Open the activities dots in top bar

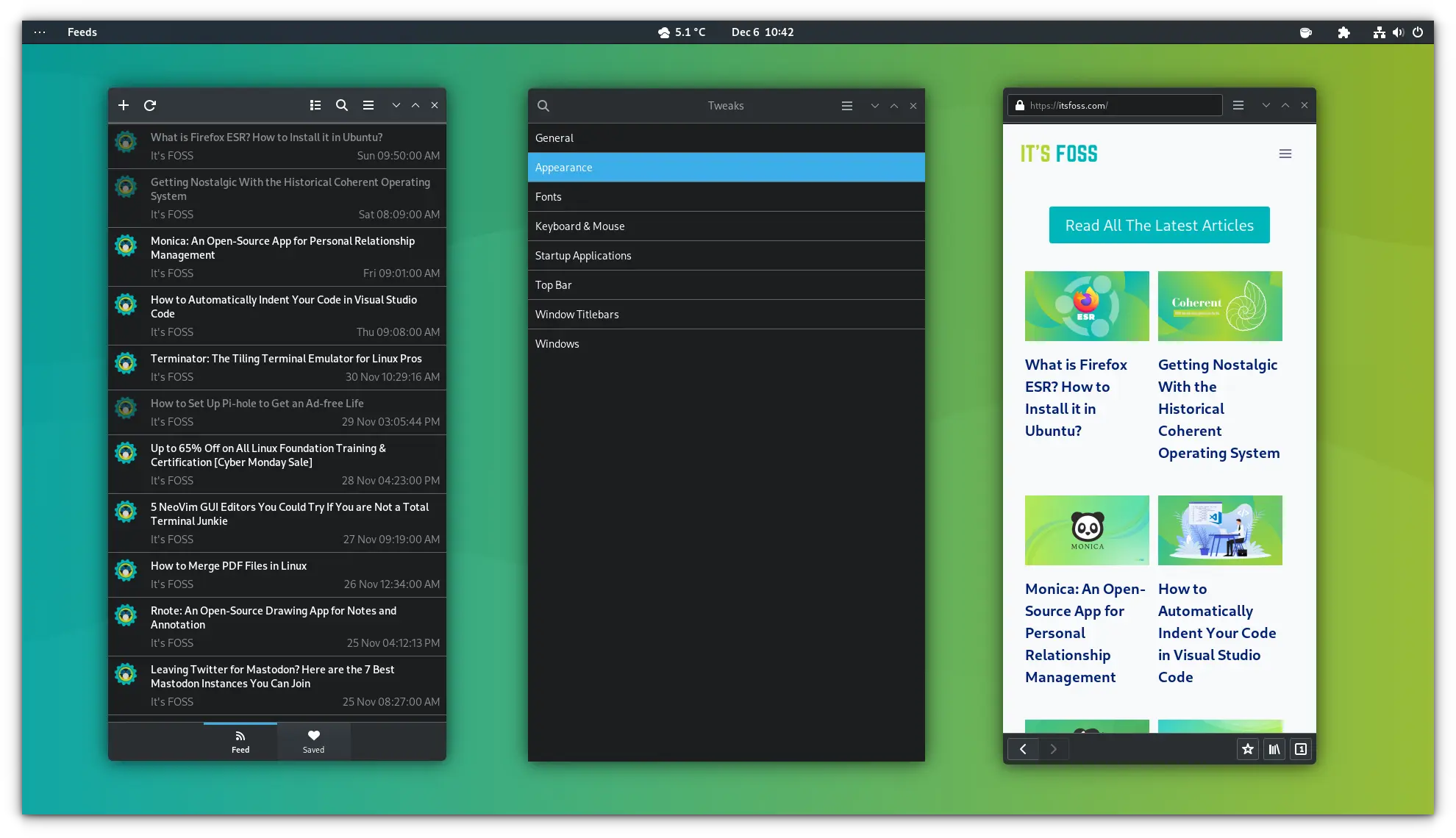[40, 32]
